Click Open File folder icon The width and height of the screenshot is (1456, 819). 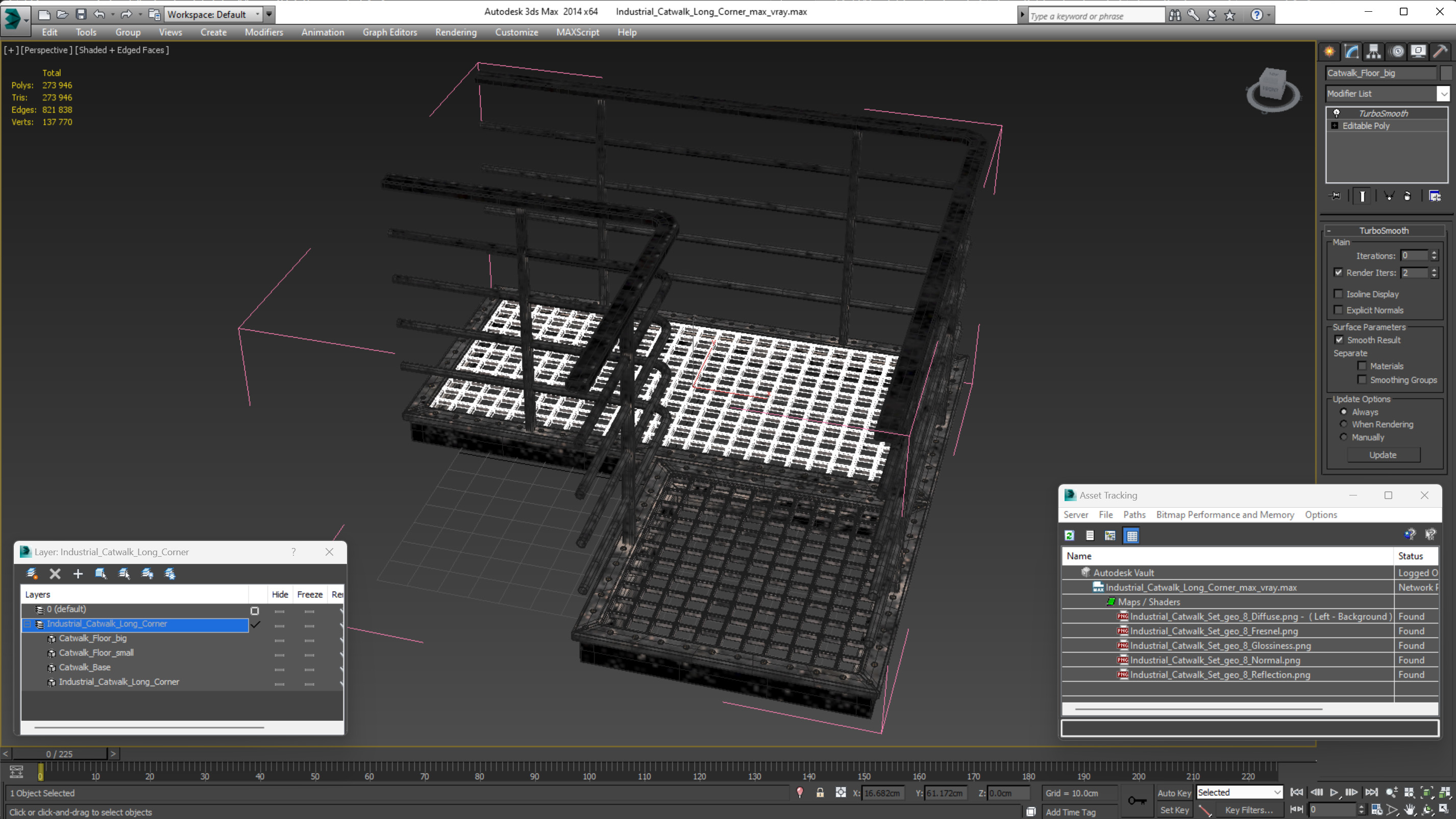coord(63,15)
